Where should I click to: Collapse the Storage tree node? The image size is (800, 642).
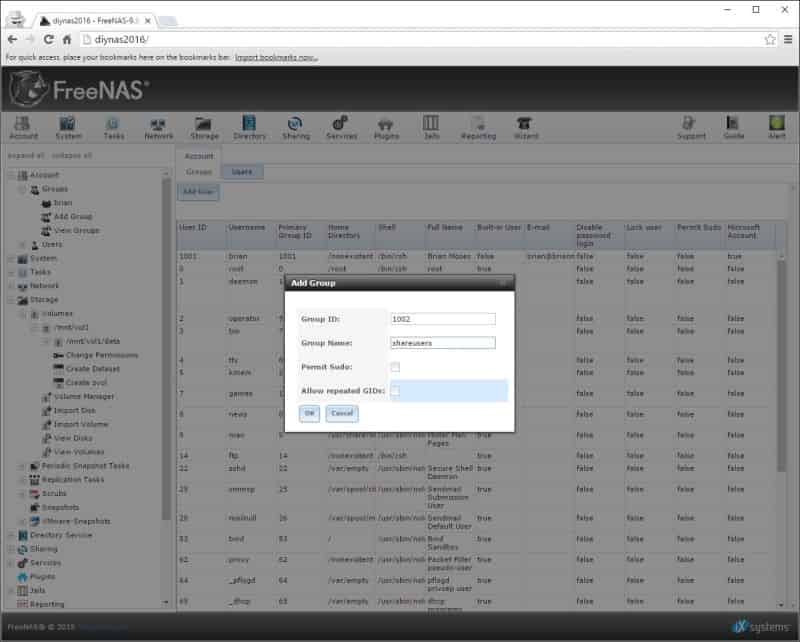[12, 300]
